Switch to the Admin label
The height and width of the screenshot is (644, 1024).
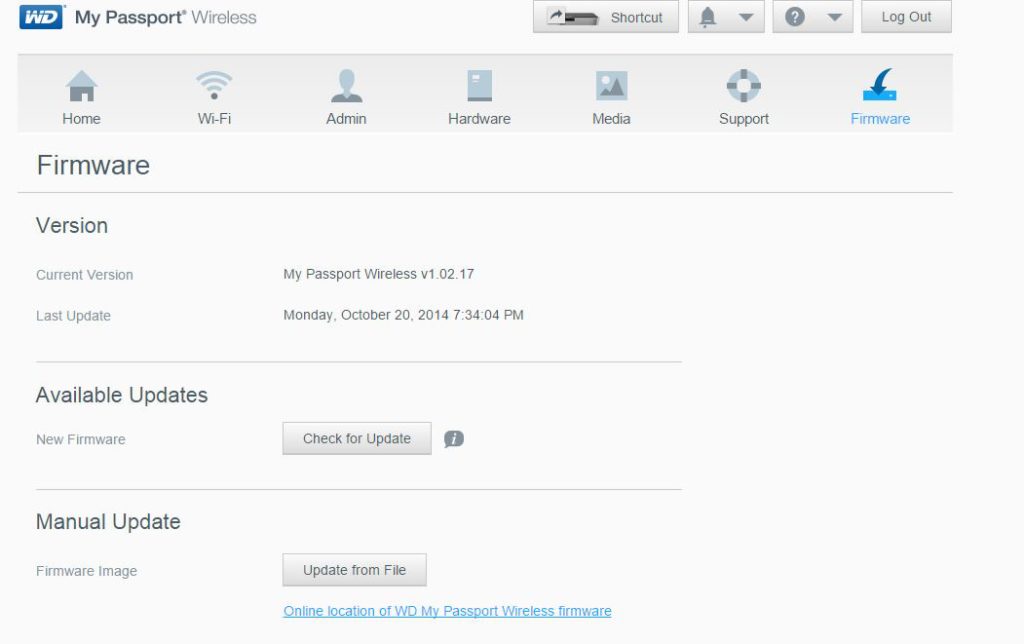coord(346,119)
